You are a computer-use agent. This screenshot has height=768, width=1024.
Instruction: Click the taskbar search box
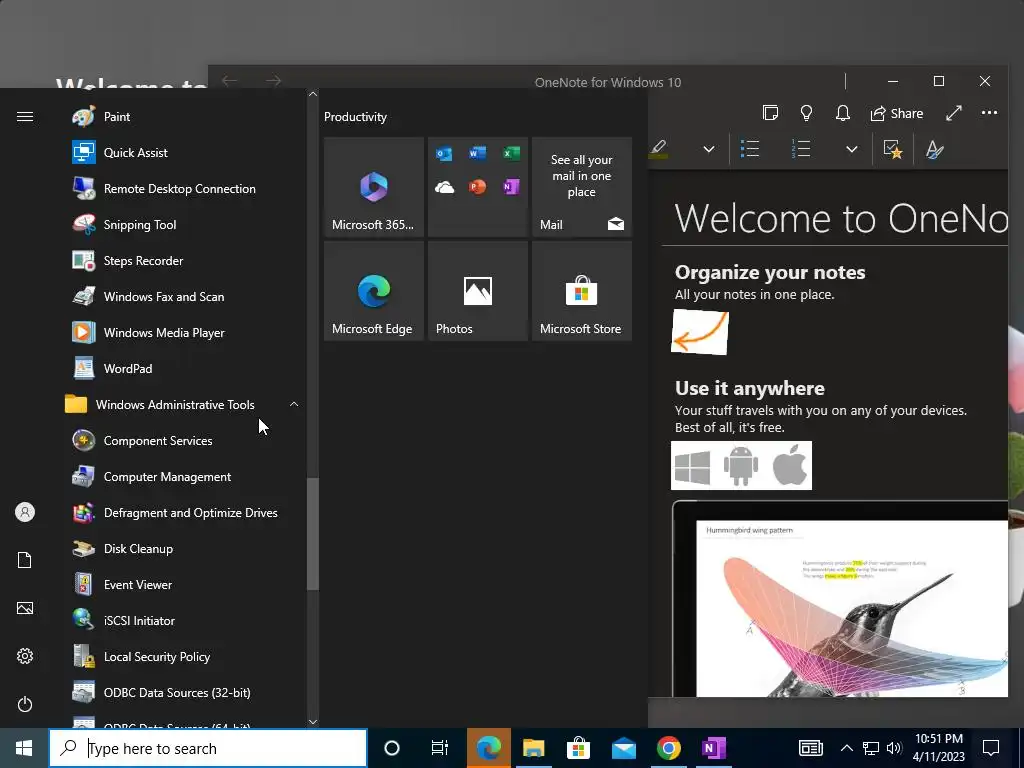(208, 748)
